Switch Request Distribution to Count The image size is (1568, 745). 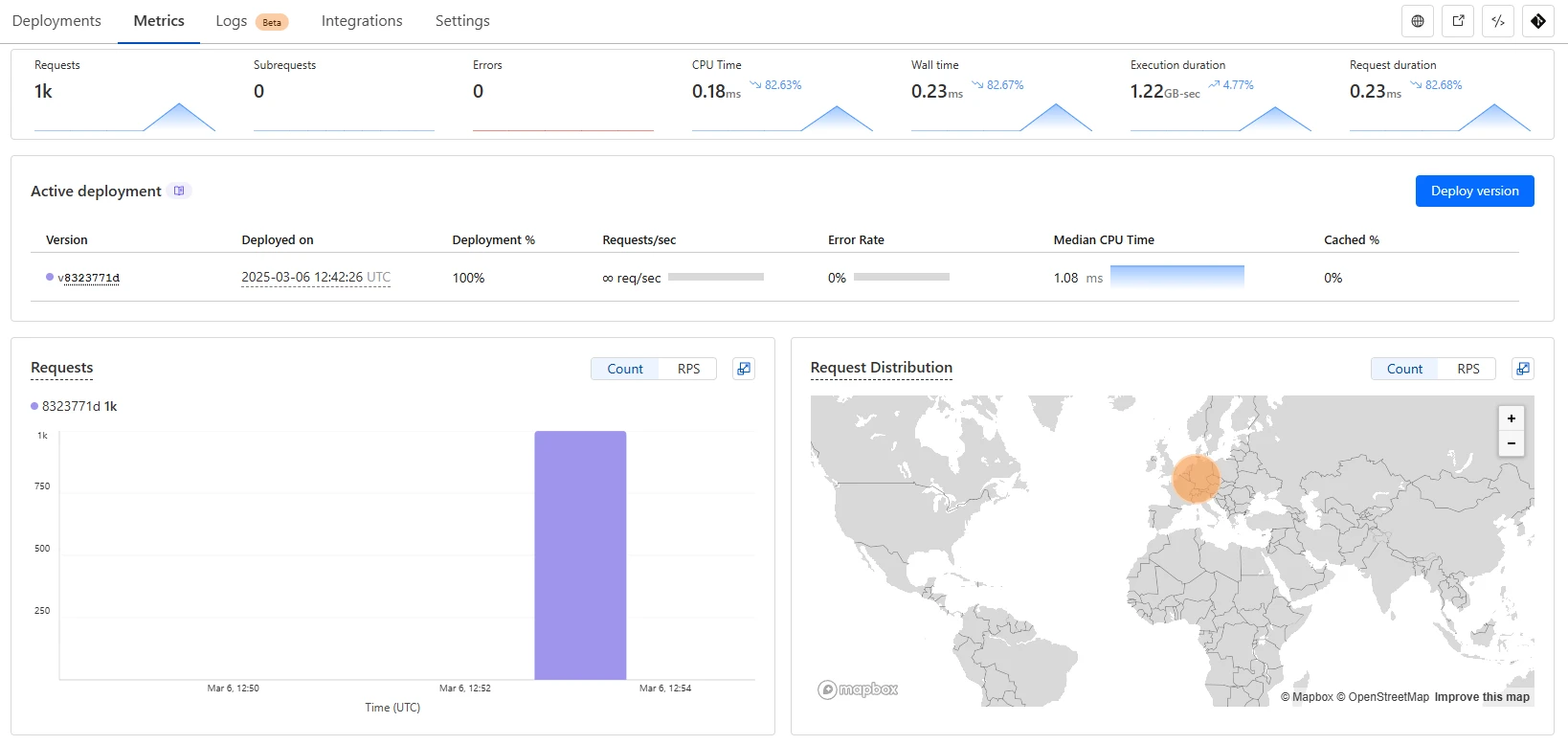pos(1404,369)
